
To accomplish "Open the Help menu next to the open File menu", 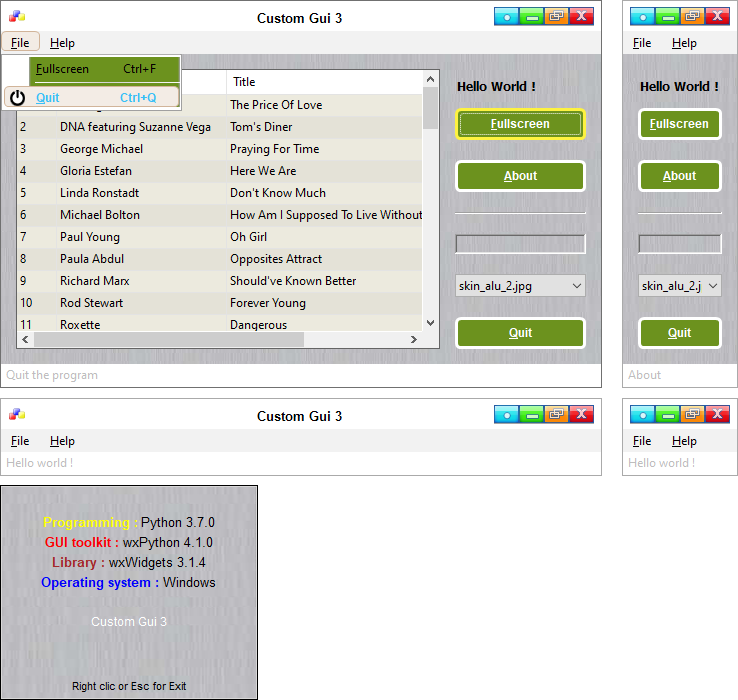I will coord(62,43).
